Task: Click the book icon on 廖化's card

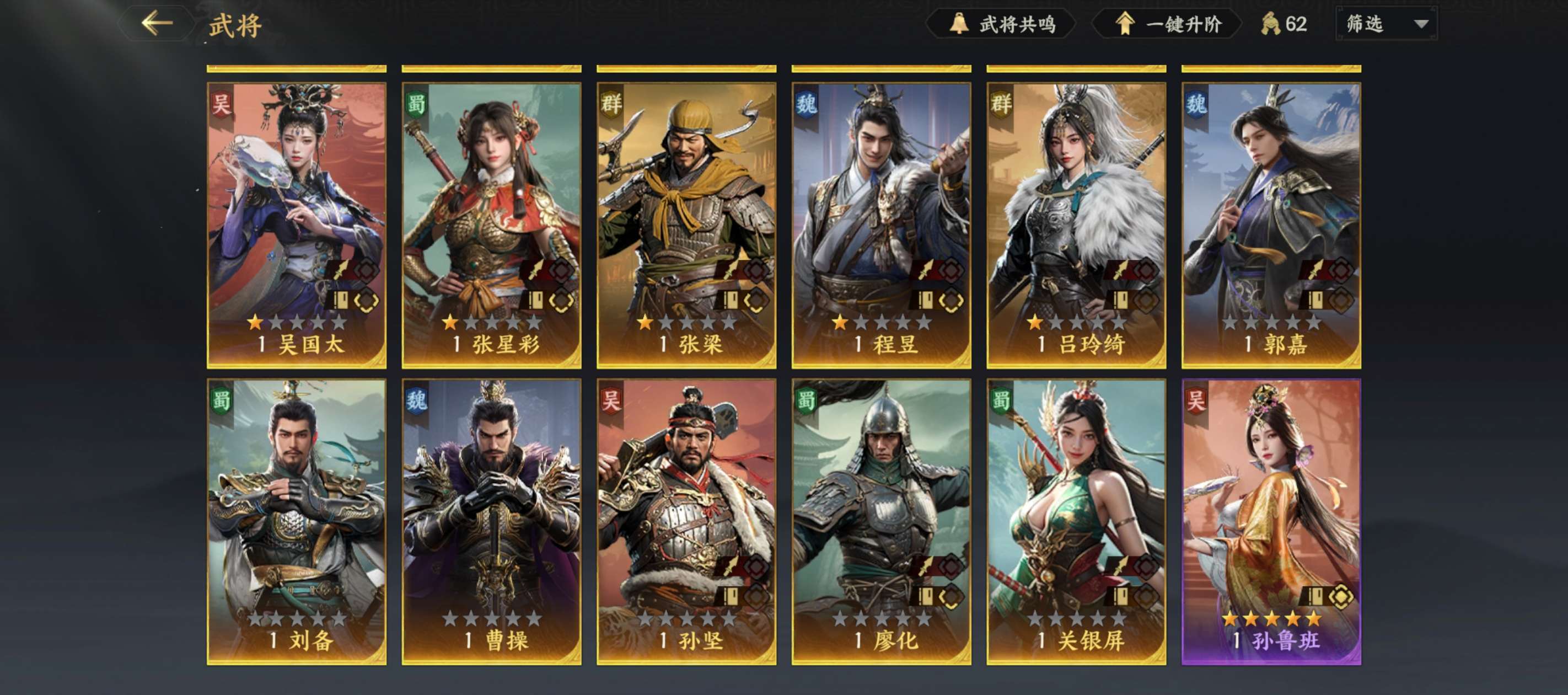Action: [x=925, y=596]
